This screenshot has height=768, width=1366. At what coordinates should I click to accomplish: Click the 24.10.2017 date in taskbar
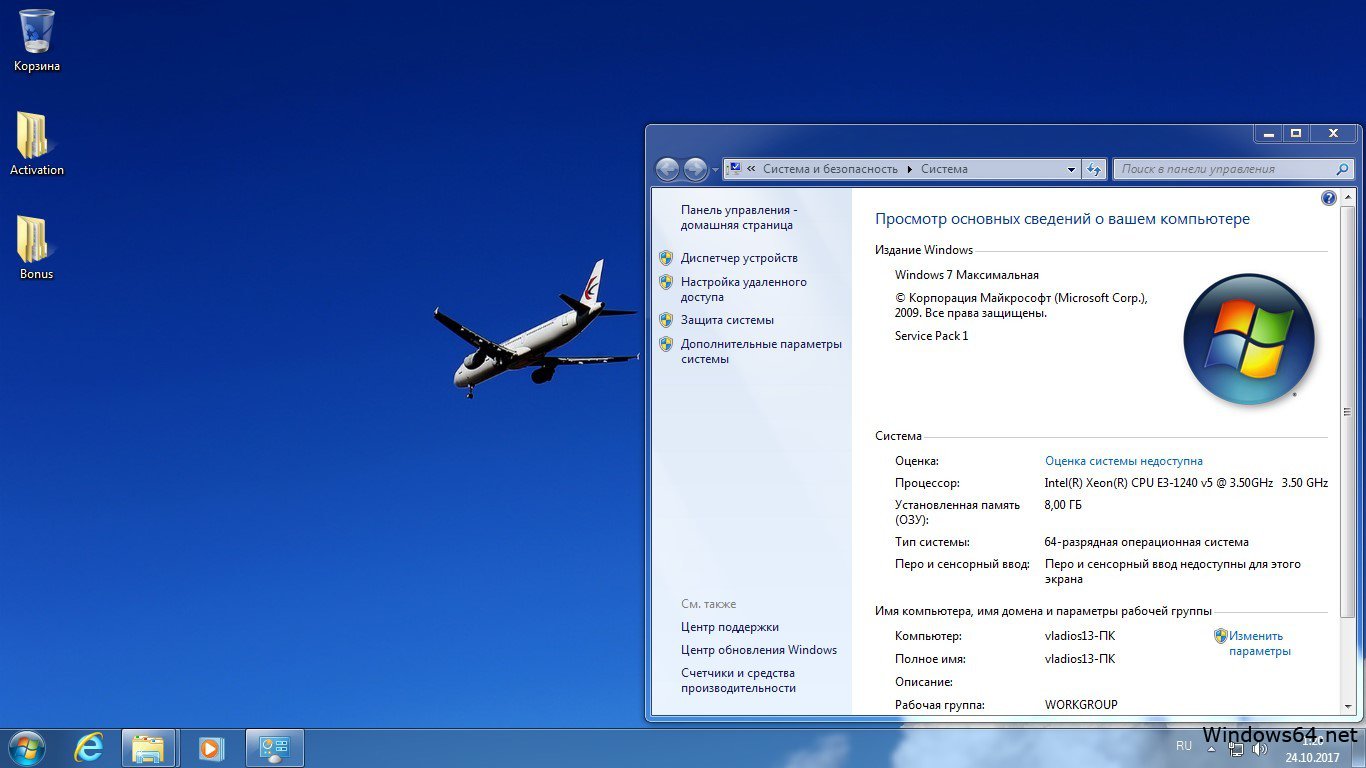tap(1312, 758)
